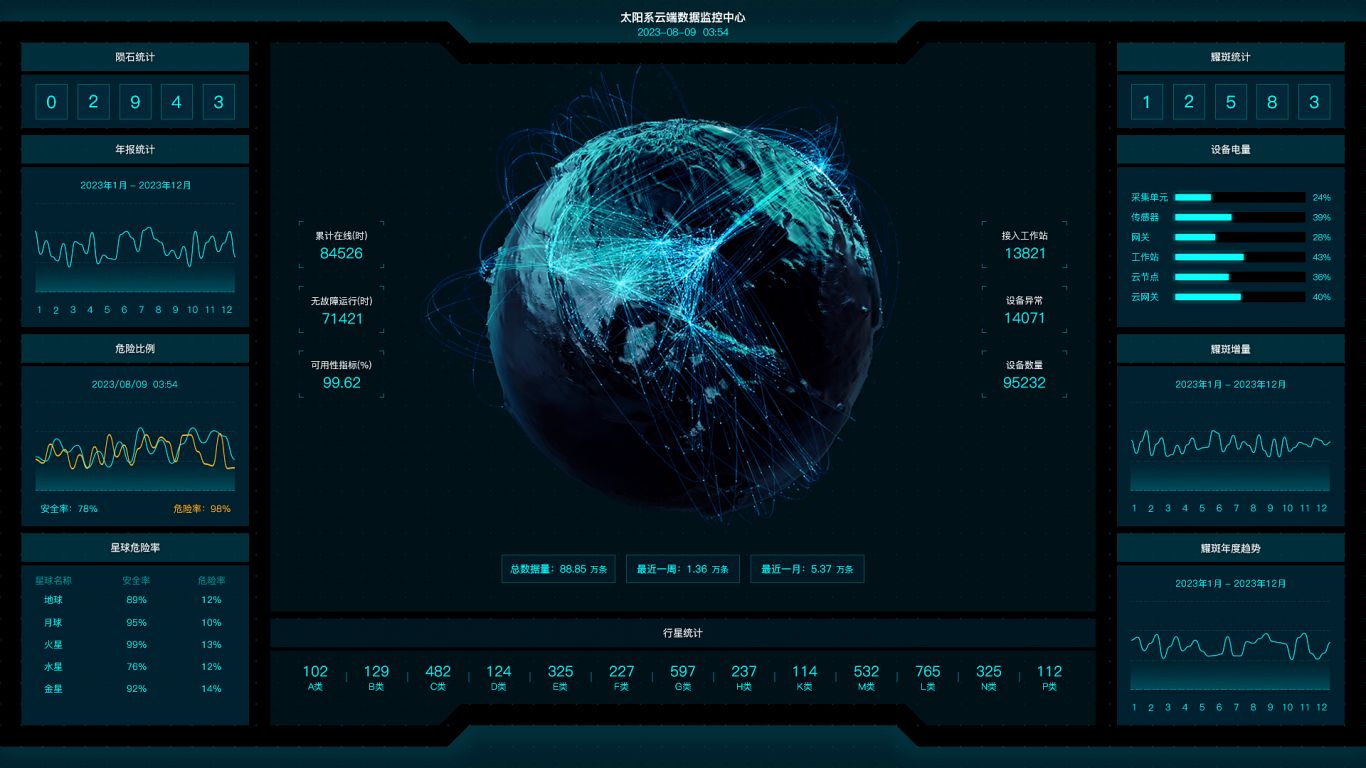The image size is (1366, 768).
Task: Click the 安全率: 78% legend label
Action: 69,509
